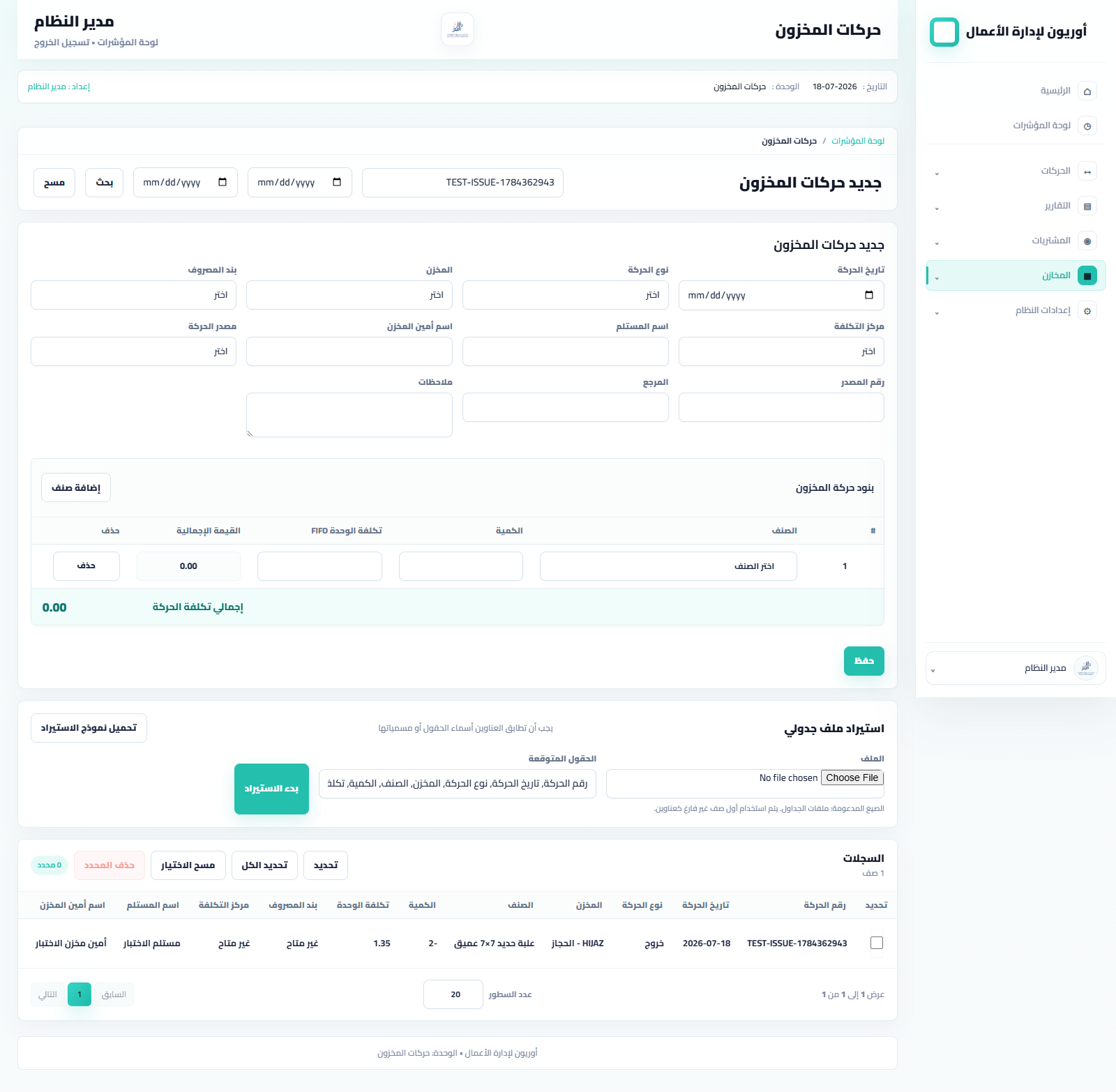
Task: Click the المشتريات purchases icon
Action: (1087, 241)
